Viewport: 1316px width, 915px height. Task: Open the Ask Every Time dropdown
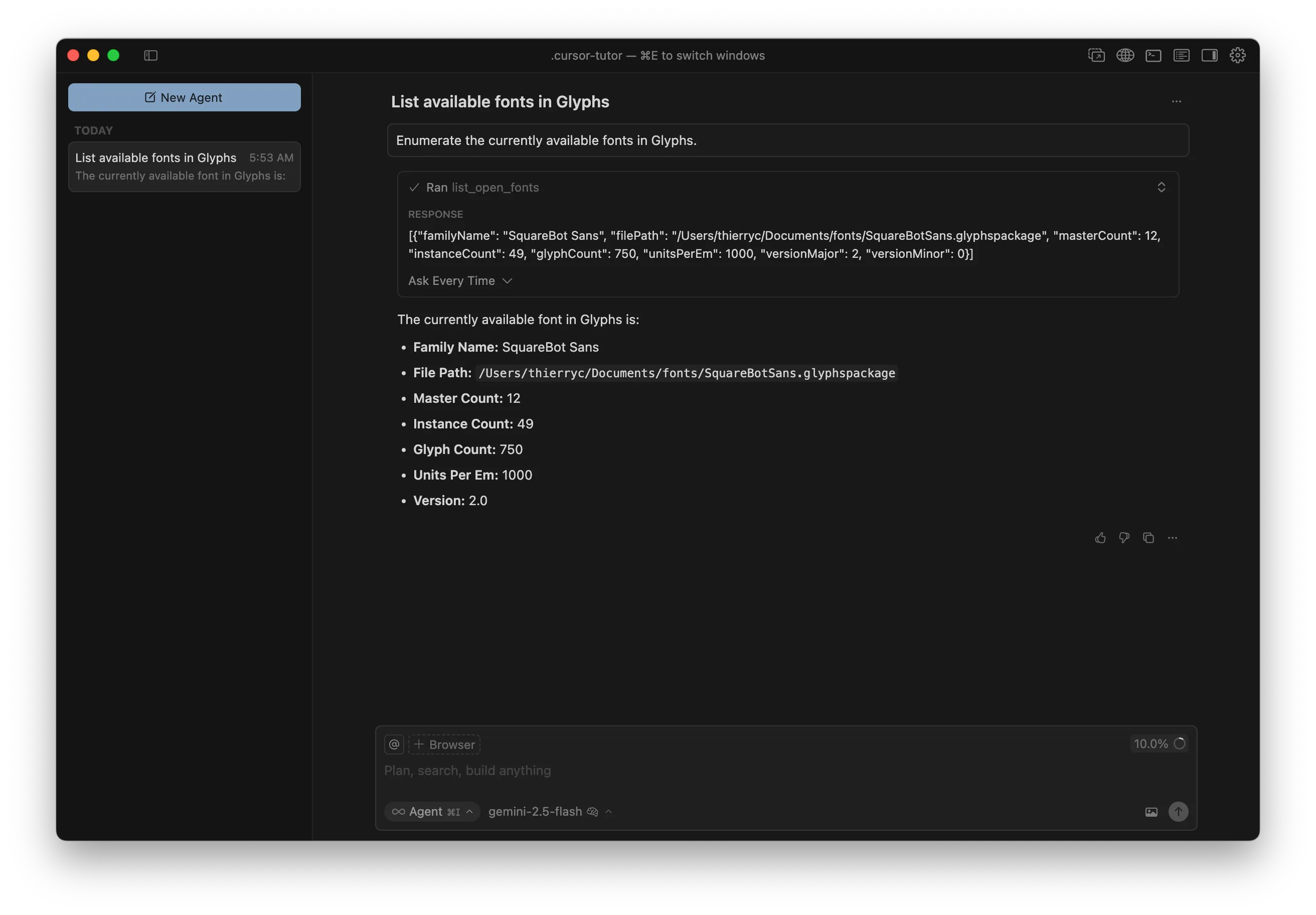460,281
